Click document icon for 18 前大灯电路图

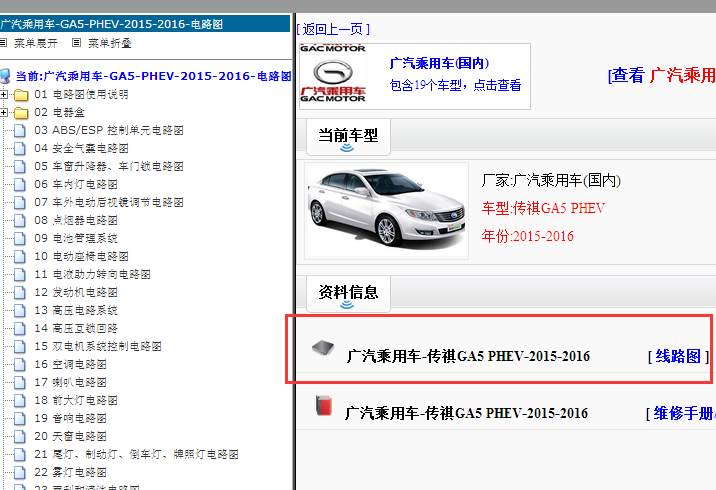(x=20, y=400)
